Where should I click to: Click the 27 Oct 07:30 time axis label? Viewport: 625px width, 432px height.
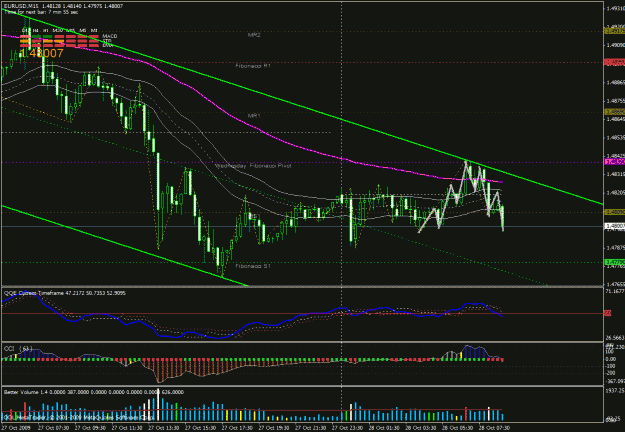click(53, 428)
